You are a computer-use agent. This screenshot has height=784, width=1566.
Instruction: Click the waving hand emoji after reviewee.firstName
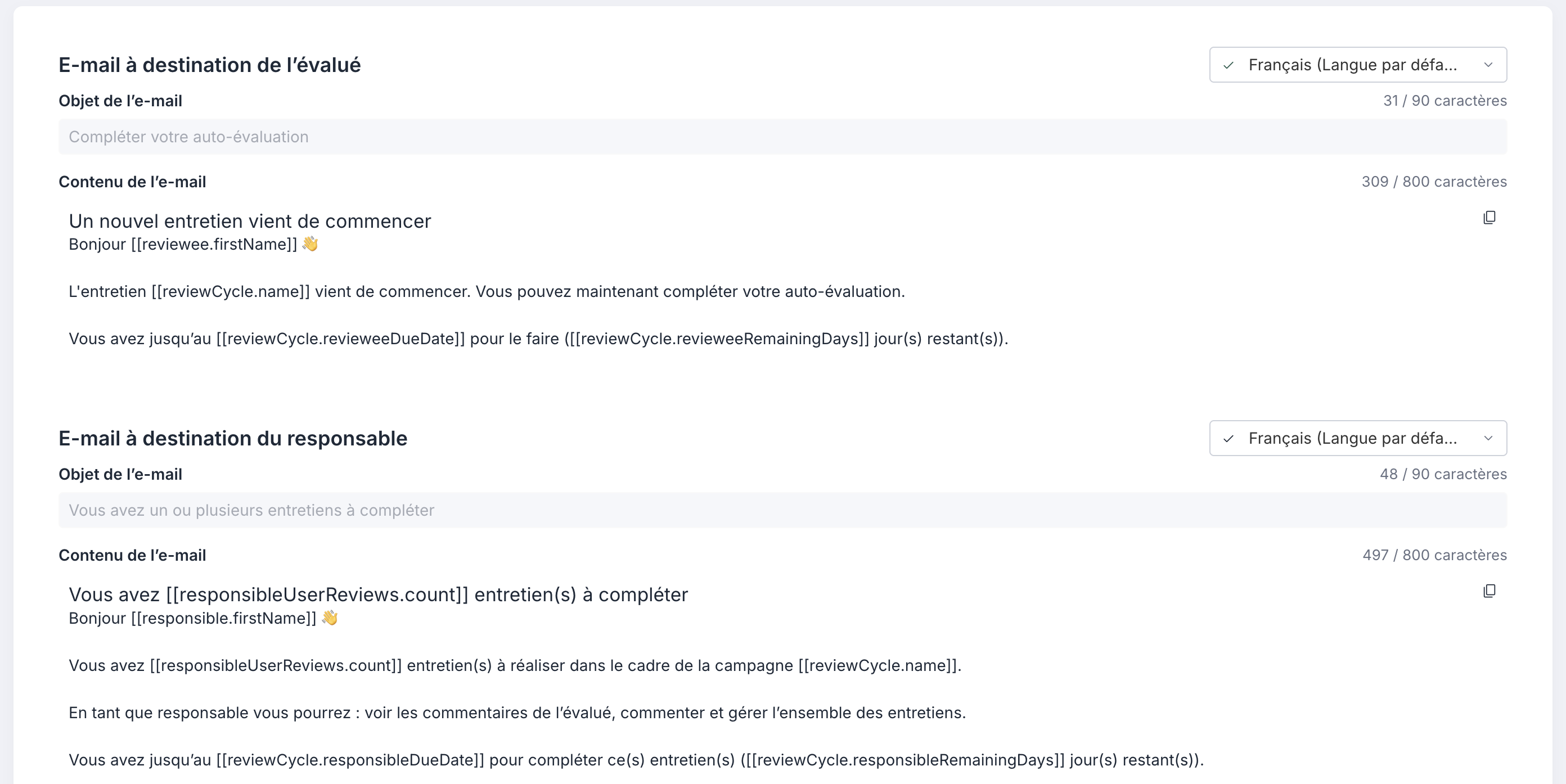pyautogui.click(x=310, y=244)
